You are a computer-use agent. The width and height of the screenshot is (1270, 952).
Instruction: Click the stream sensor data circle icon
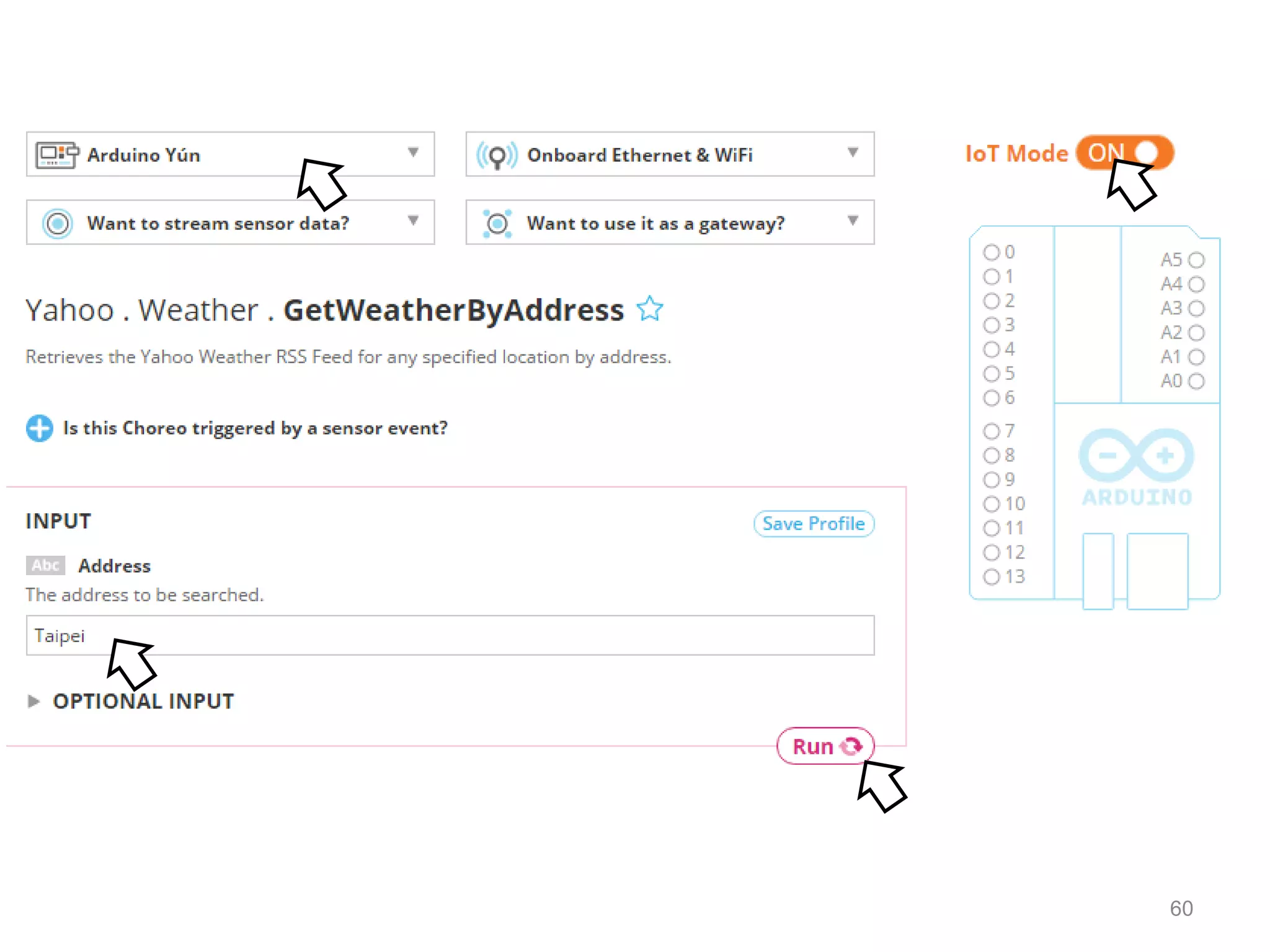[x=58, y=223]
